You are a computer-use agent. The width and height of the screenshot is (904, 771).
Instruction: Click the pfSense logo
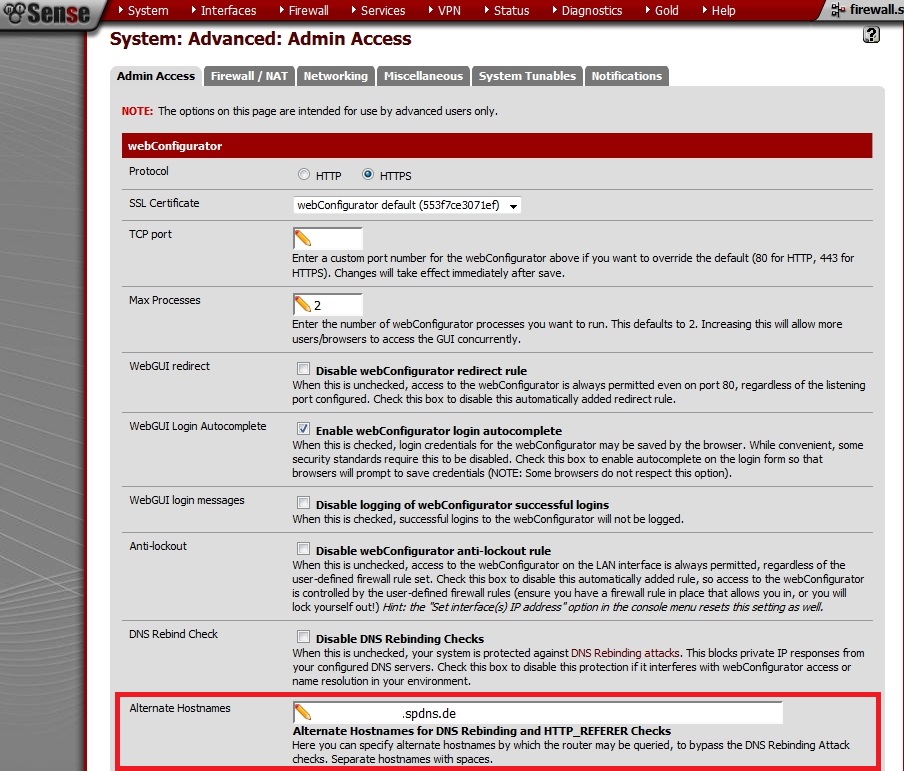coord(47,13)
